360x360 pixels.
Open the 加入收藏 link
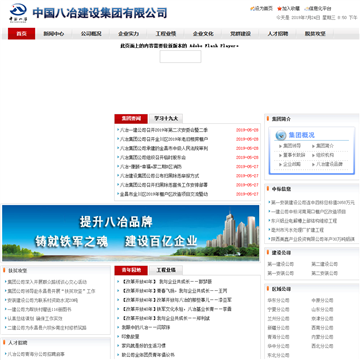pos(291,9)
